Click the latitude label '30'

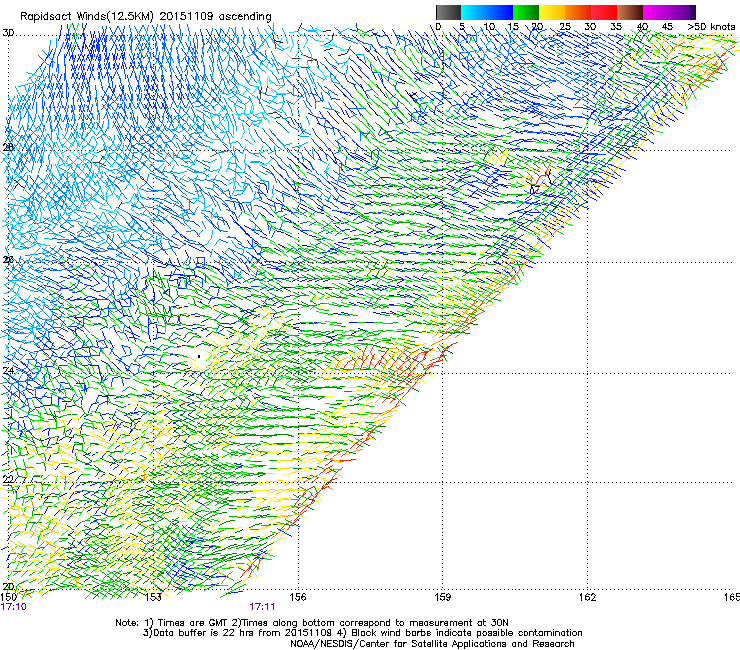[x=8, y=33]
